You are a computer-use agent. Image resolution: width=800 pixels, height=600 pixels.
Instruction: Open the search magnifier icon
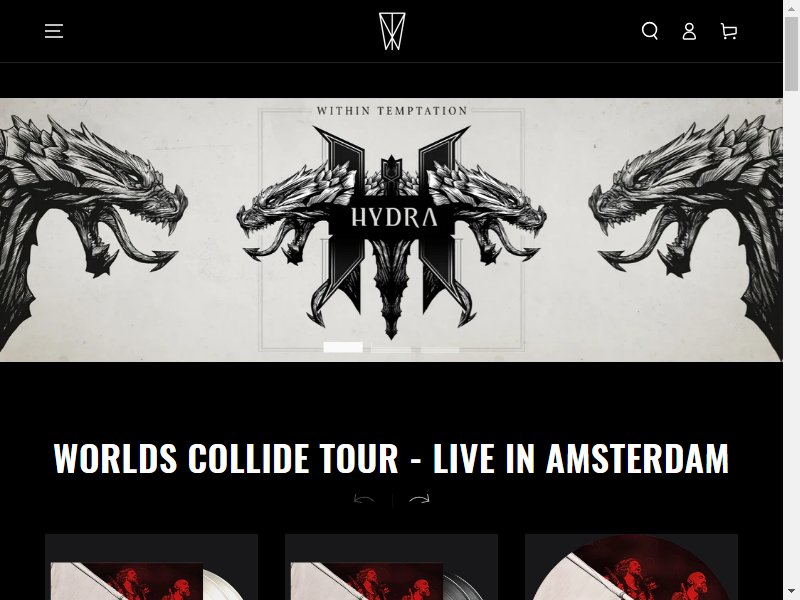pyautogui.click(x=649, y=31)
